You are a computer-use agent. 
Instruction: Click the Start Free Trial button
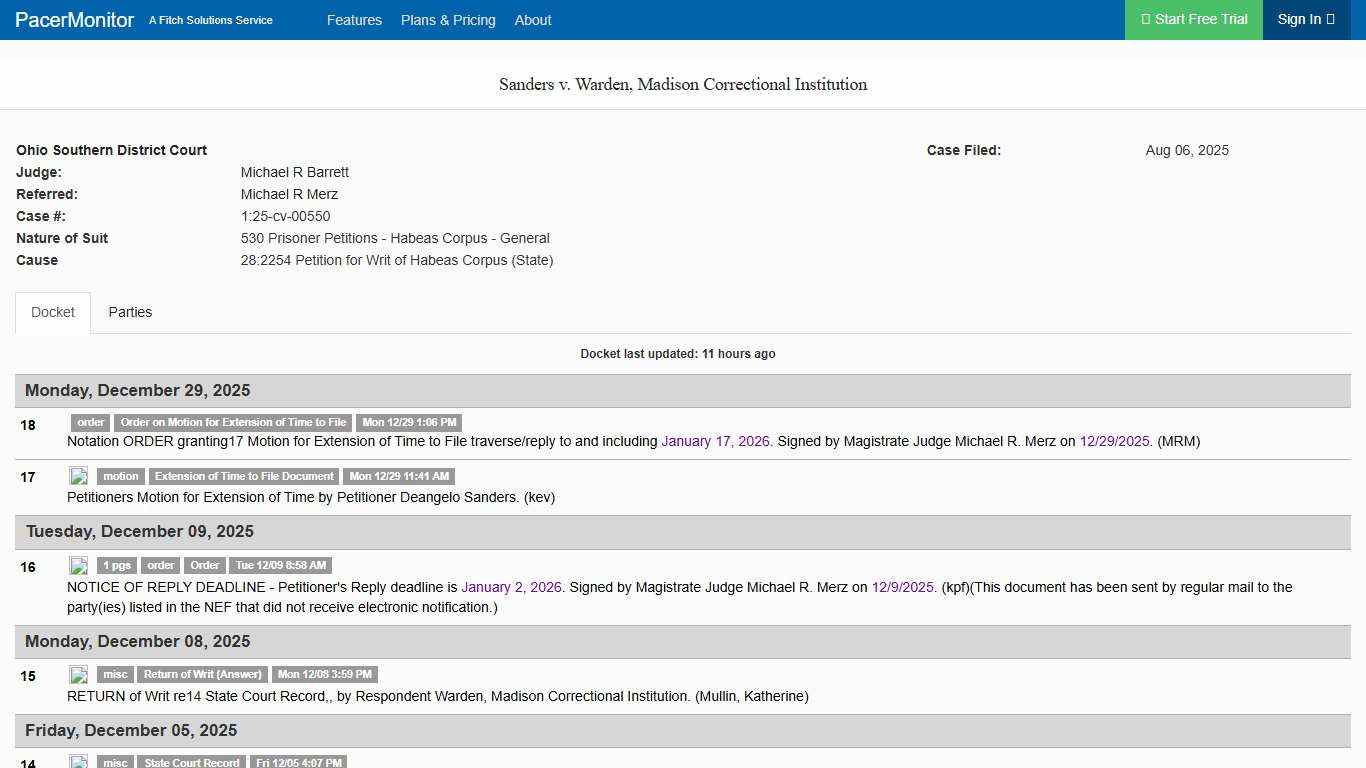point(1194,20)
